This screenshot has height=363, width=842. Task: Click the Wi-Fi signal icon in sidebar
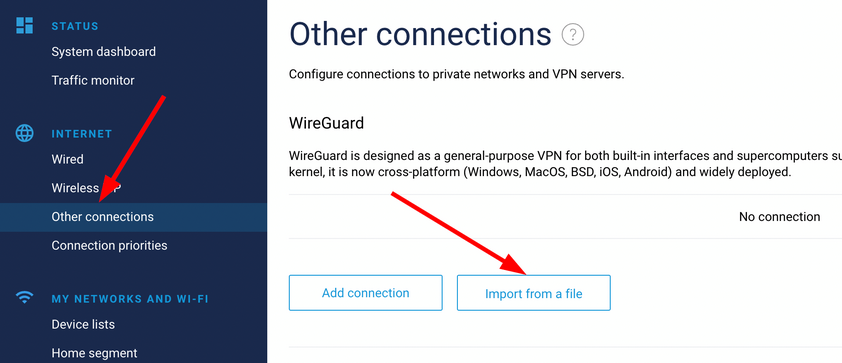pyautogui.click(x=24, y=297)
